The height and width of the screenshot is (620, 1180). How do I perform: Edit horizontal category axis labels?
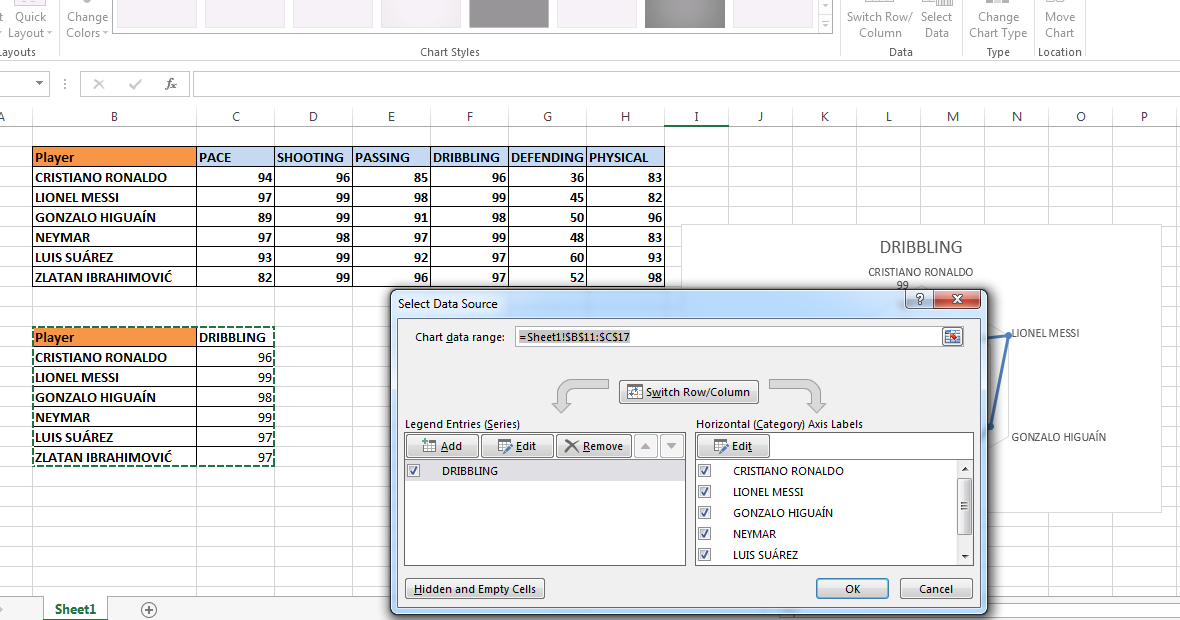[733, 446]
